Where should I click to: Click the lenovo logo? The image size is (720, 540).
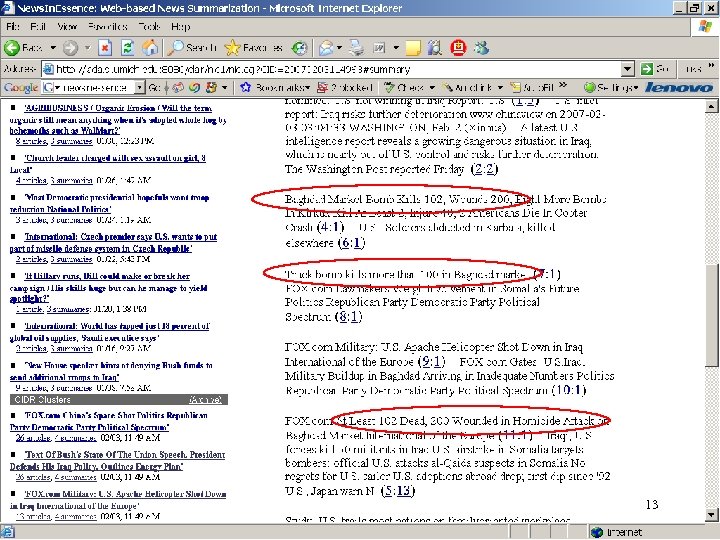click(x=679, y=87)
